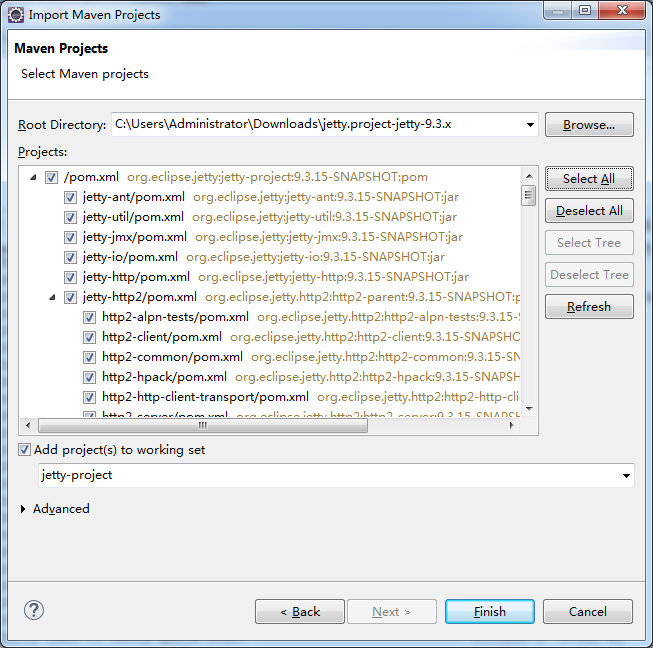Select the http2-client/pom.xml row text
Screen dimensions: 653x648
162,336
